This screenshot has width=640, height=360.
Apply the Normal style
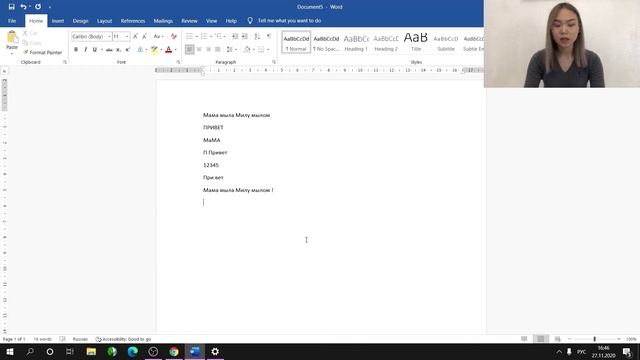pyautogui.click(x=296, y=42)
